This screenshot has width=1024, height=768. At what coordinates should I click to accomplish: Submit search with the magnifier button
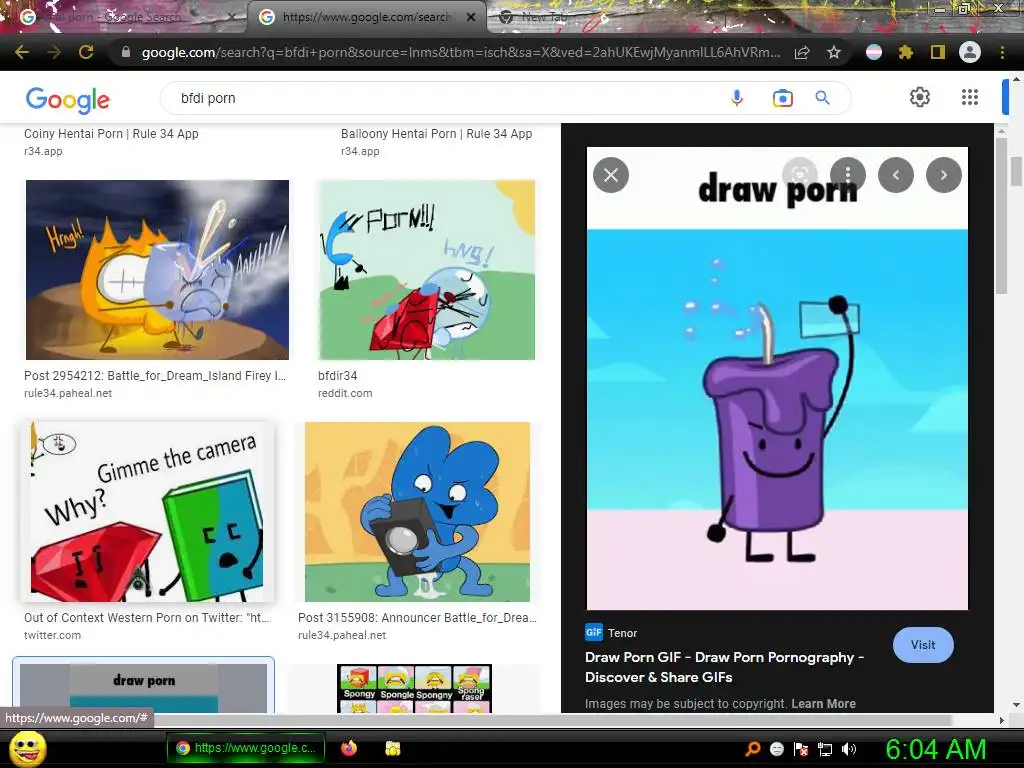click(823, 98)
